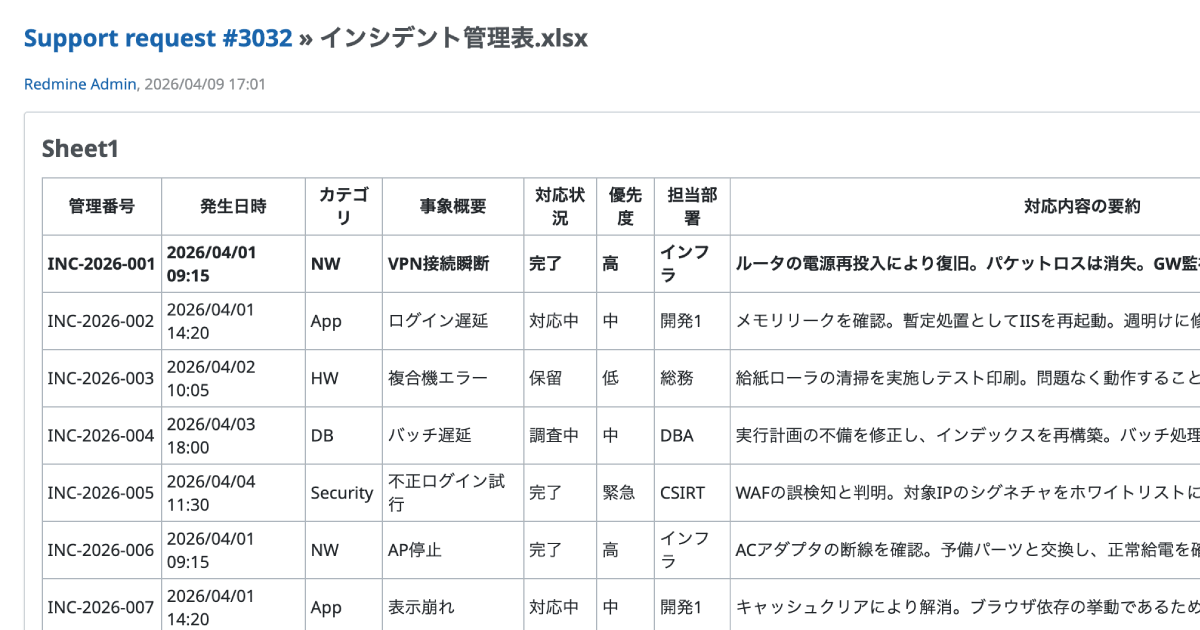Select the 優先度 column header
1200x630 pixels.
click(625, 206)
